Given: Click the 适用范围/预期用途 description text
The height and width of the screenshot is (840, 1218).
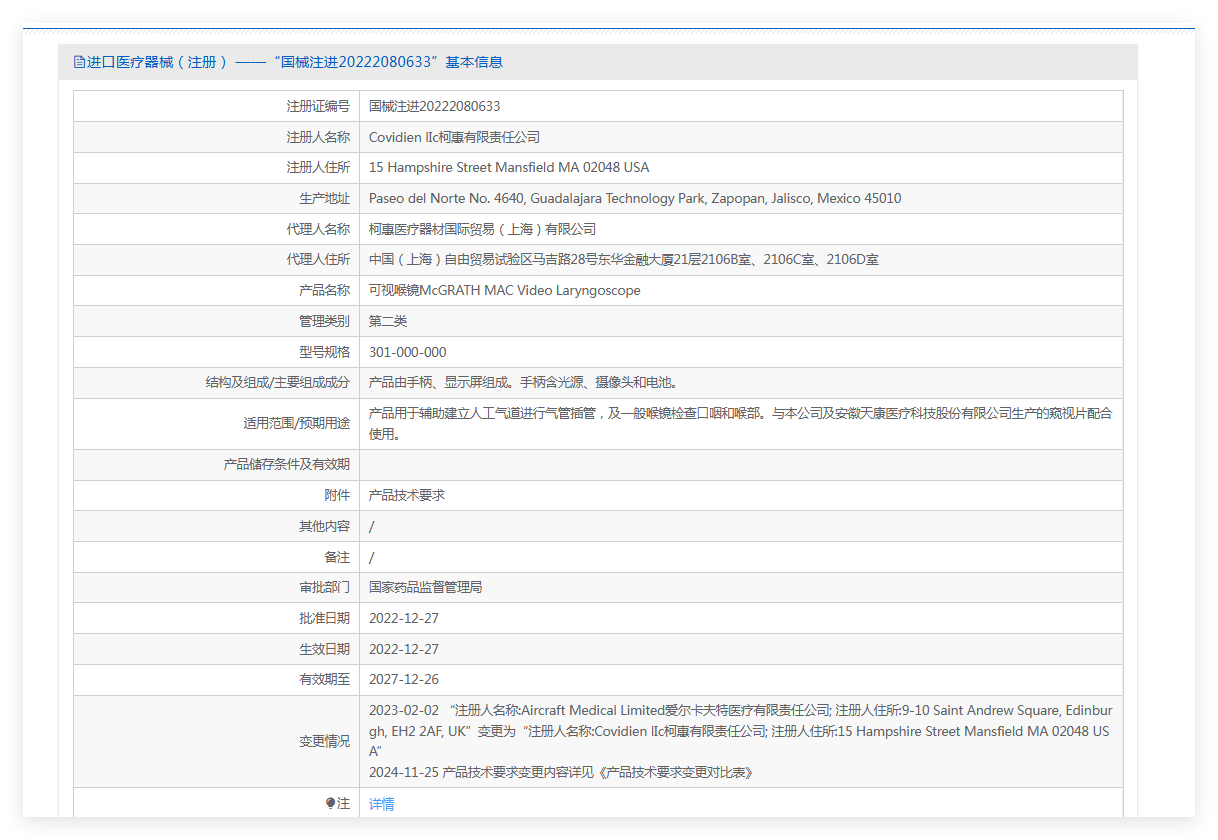Looking at the screenshot, I should click(740, 423).
